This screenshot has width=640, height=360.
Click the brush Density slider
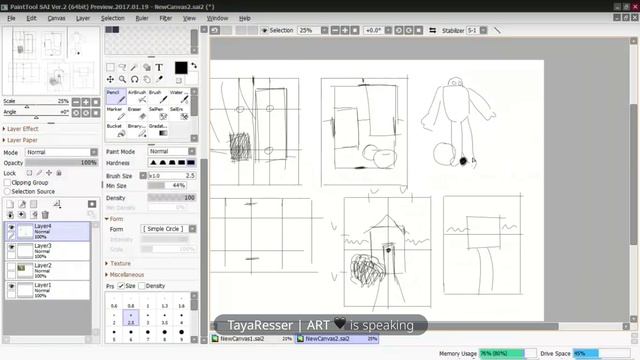[x=172, y=198]
